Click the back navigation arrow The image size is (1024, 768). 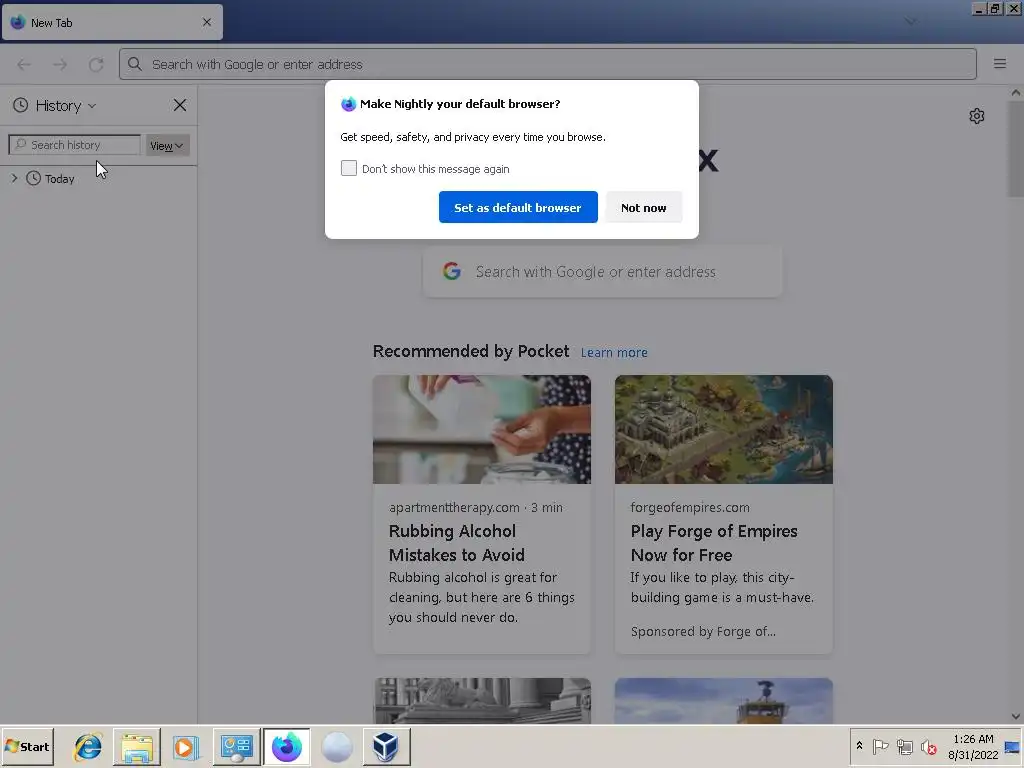24,64
